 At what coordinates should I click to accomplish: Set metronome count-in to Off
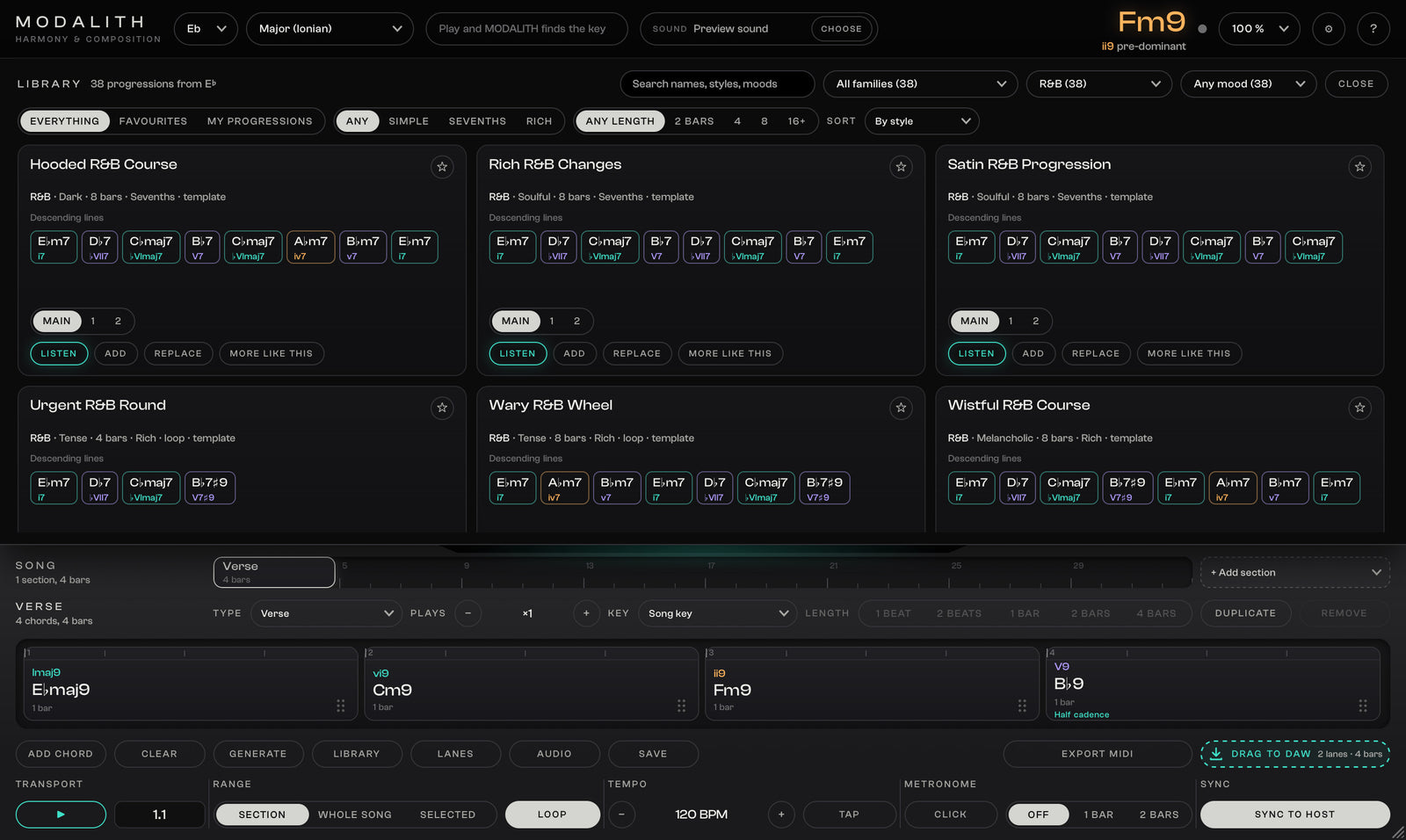pos(1038,815)
